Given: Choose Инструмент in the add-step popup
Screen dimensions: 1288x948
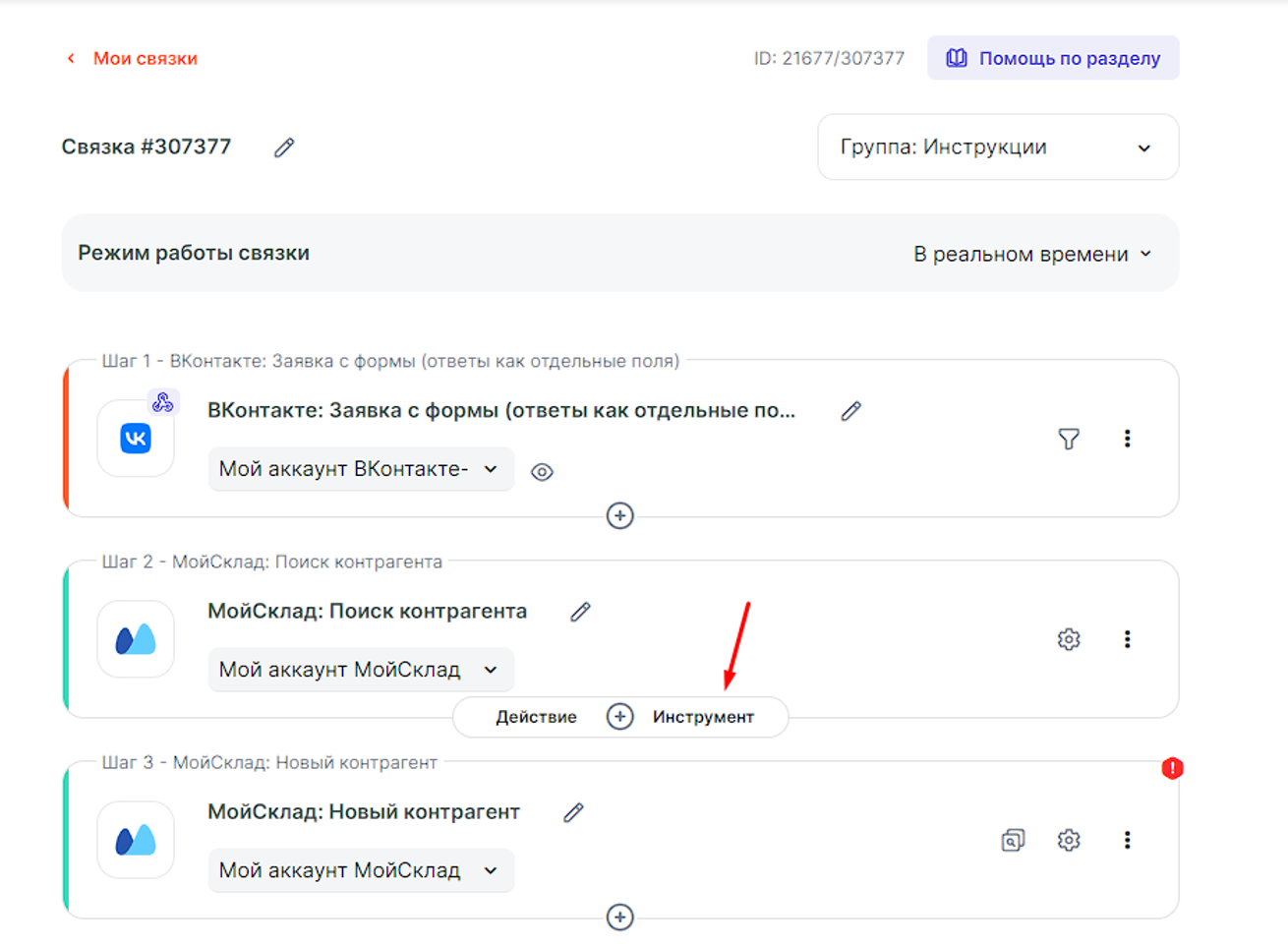Looking at the screenshot, I should click(703, 717).
